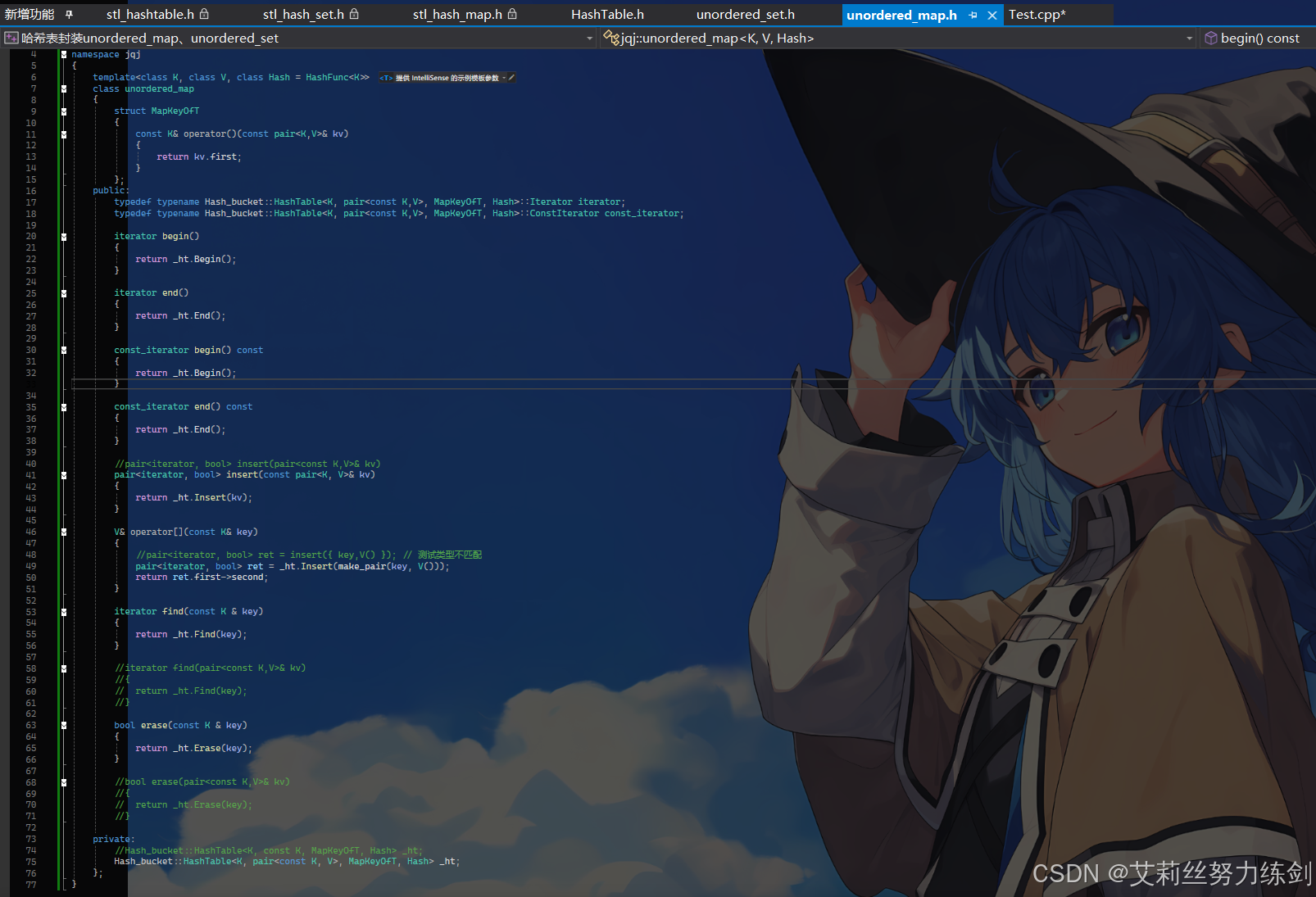
Task: Collapse the iterator find function block
Action: (64, 612)
